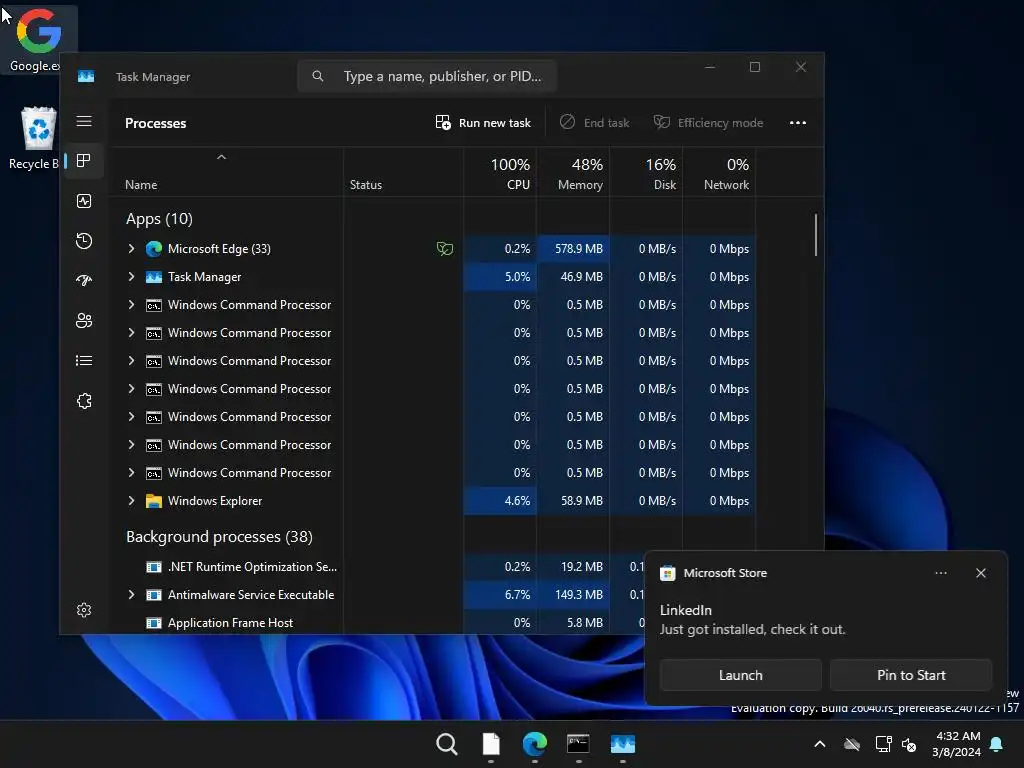Open the Details page icon in sidebar
The image size is (1024, 768).
click(x=84, y=360)
